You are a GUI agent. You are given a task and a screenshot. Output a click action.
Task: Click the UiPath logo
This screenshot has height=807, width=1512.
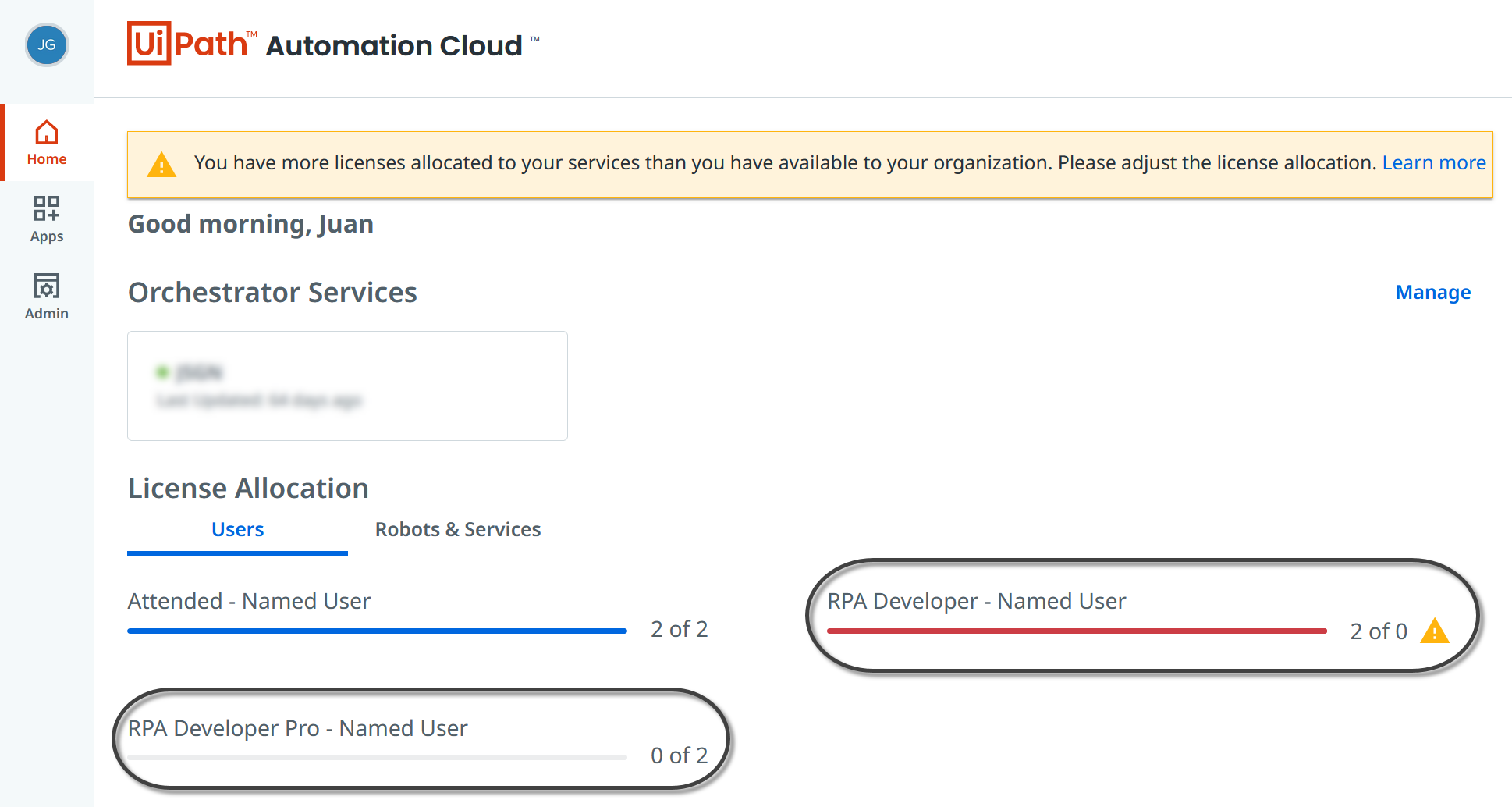point(192,43)
